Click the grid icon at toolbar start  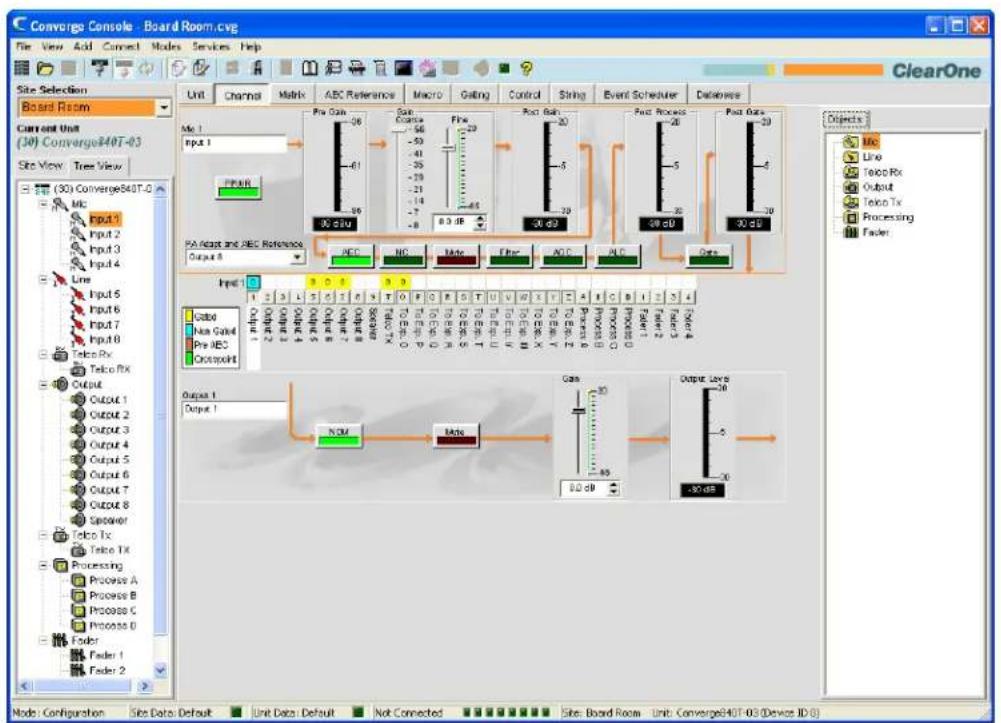click(x=22, y=68)
